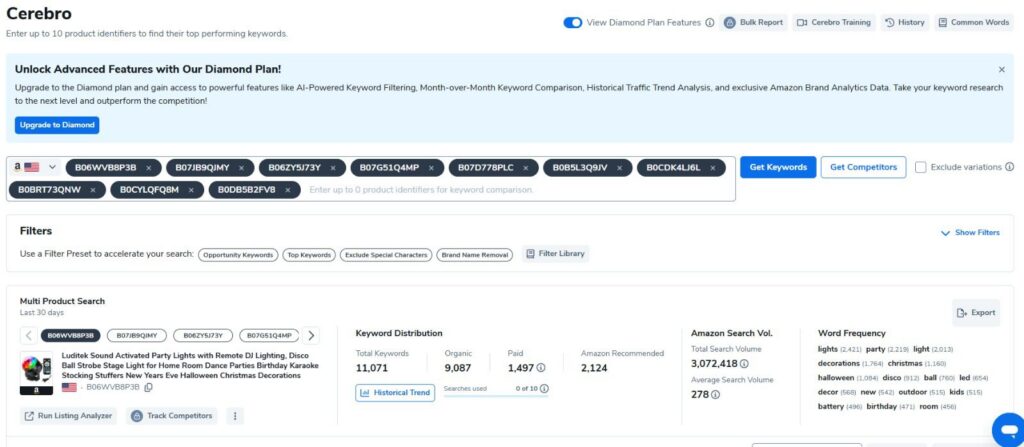1024x447 pixels.
Task: Click the product identifiers input field
Action: pos(500,189)
